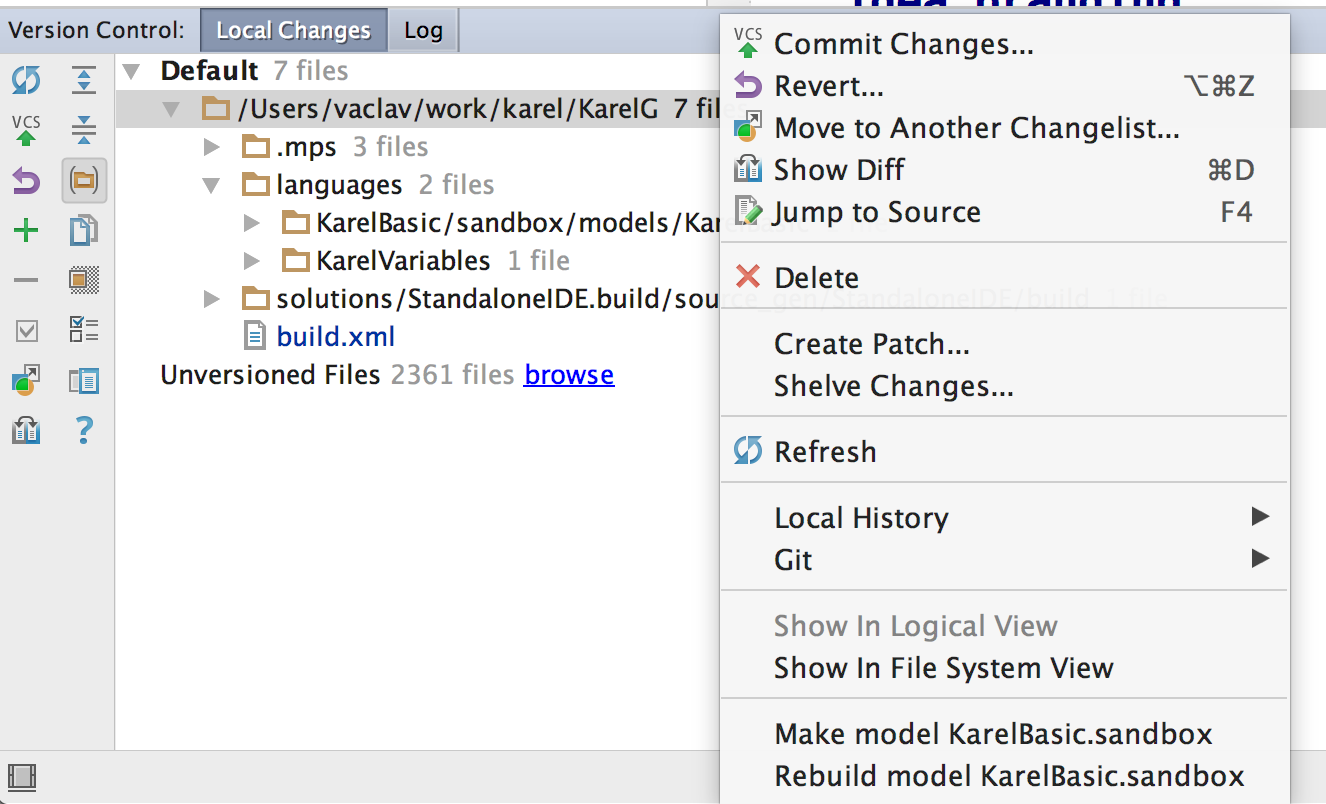Click the purple revert arrow toolbar icon
This screenshot has height=804, width=1326.
pyautogui.click(x=26, y=181)
